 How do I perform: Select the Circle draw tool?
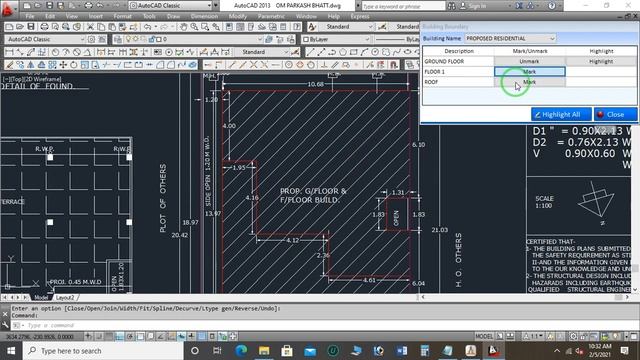[375, 52]
